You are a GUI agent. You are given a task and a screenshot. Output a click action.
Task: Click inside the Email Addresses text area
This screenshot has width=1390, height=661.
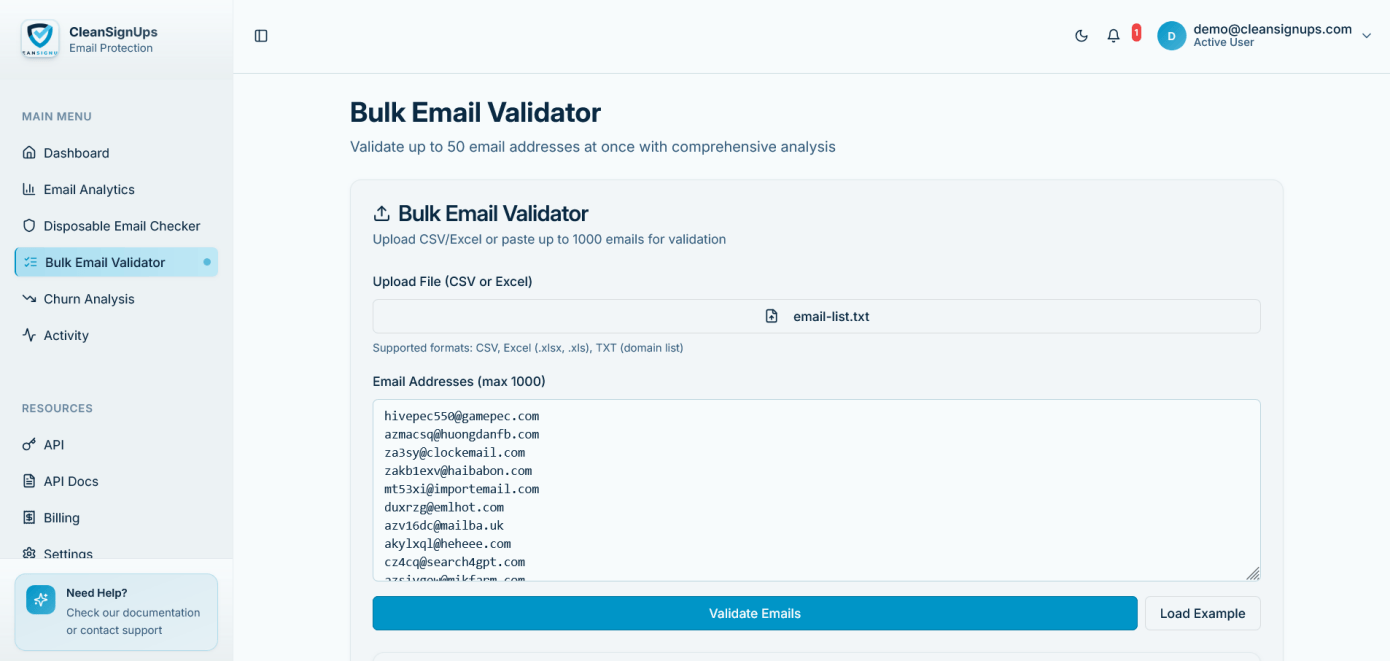(x=815, y=490)
